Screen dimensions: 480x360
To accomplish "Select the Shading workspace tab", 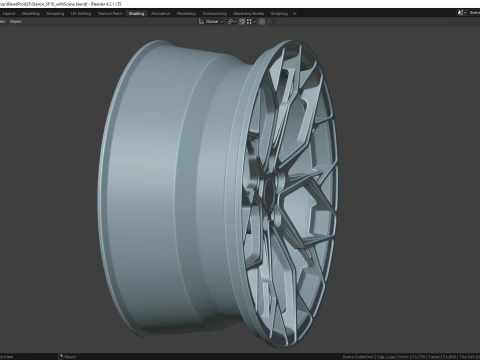I will coord(136,14).
